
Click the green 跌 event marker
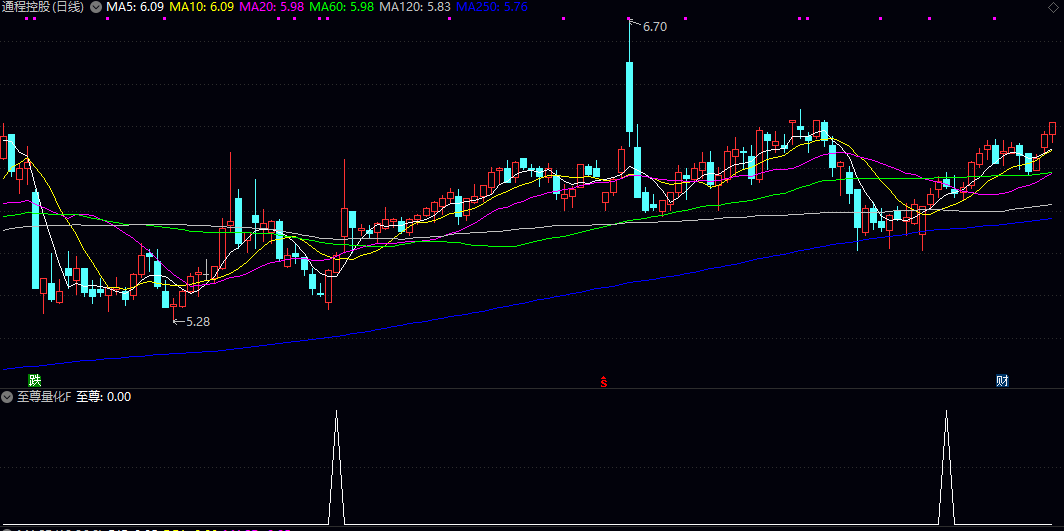point(35,380)
